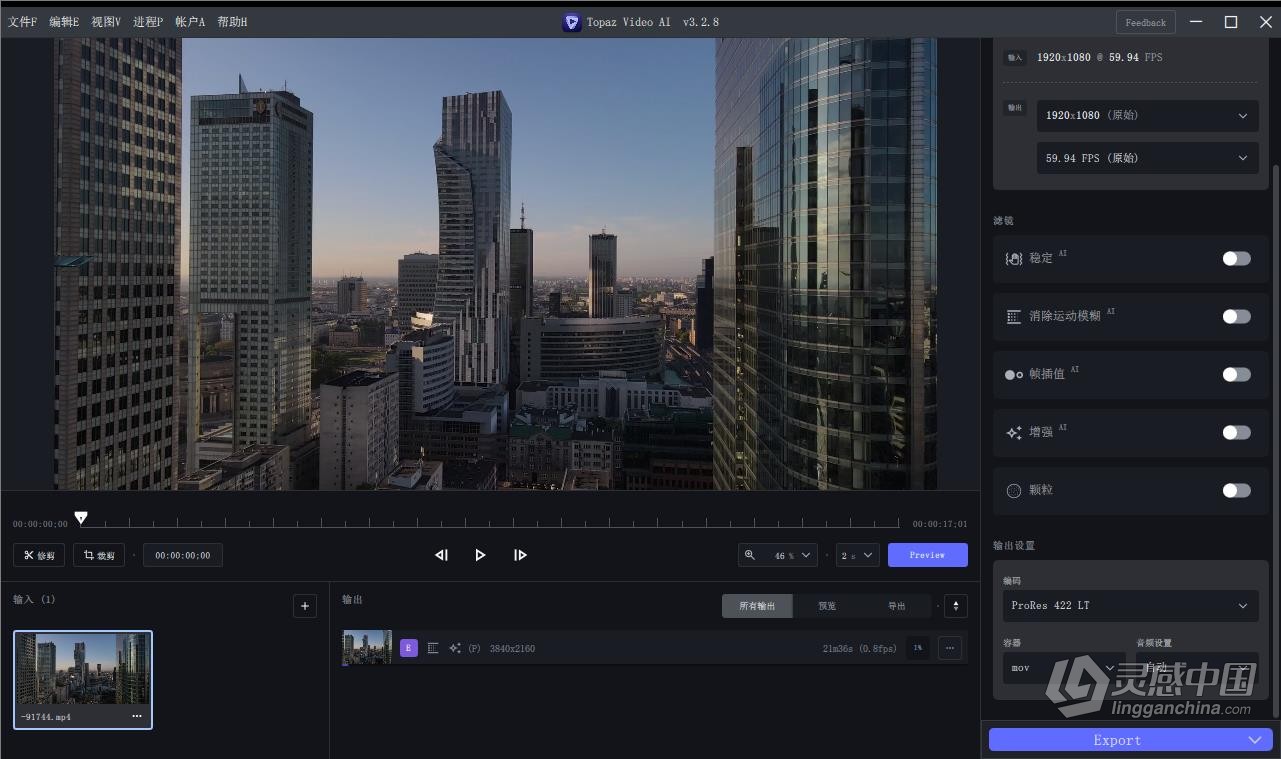Click the 1920x1080 @ 59.94 FPS input info
Viewport: 1281px width, 759px height.
click(x=1099, y=57)
